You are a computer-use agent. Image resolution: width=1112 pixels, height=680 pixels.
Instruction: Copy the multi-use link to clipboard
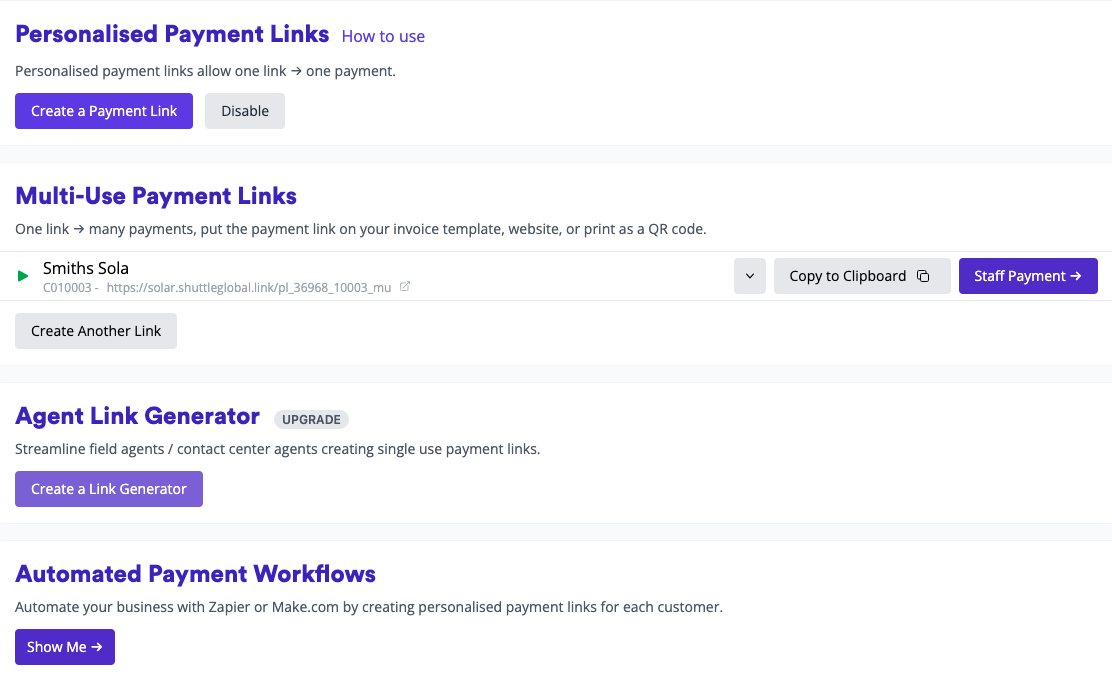(862, 276)
